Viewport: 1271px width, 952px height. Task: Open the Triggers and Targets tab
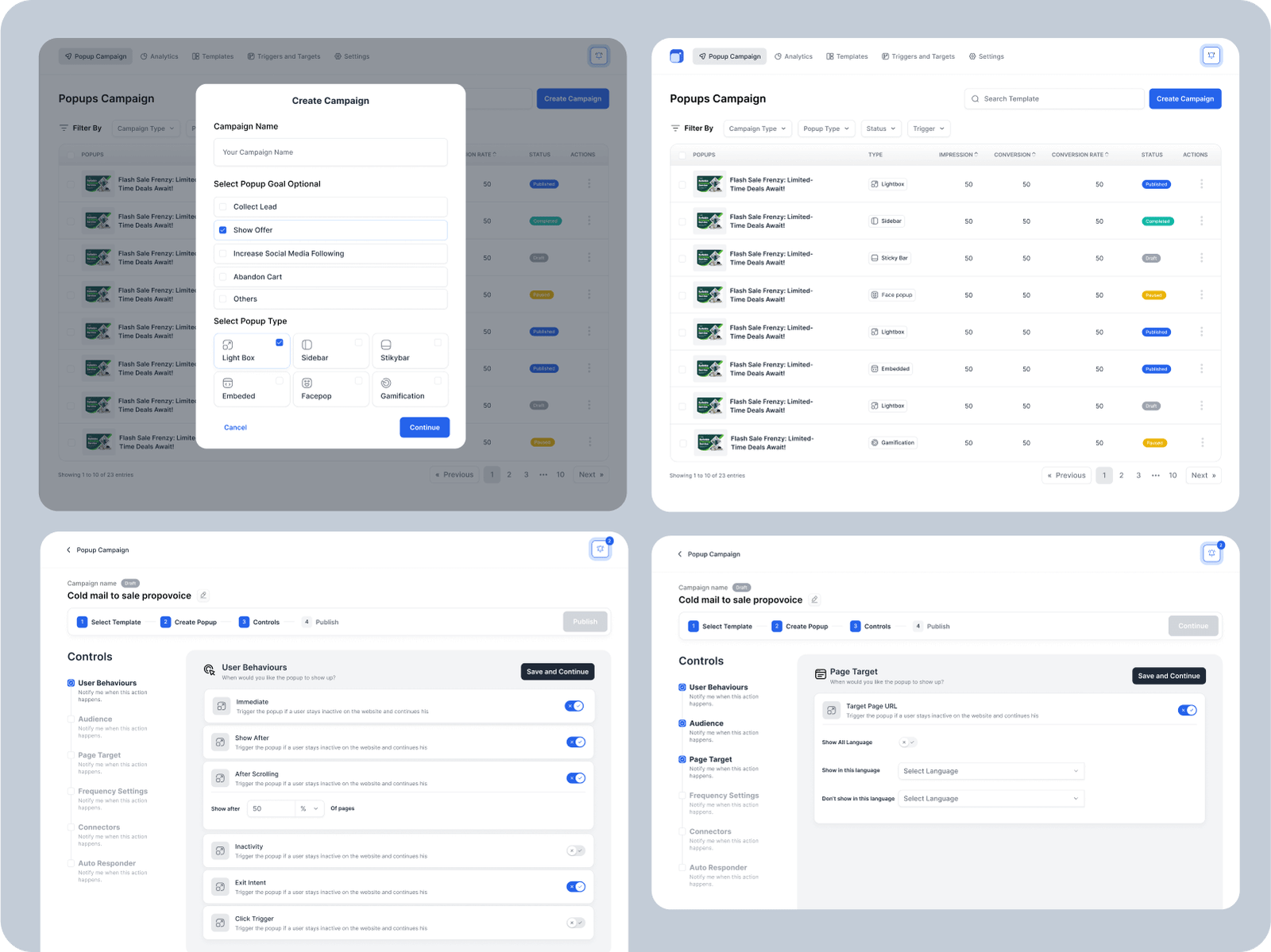coord(918,56)
